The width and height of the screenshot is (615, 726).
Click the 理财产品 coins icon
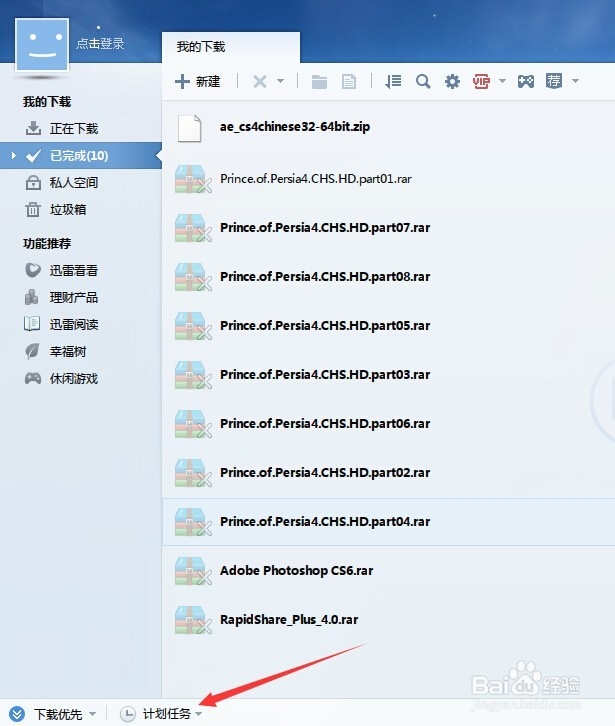31,297
